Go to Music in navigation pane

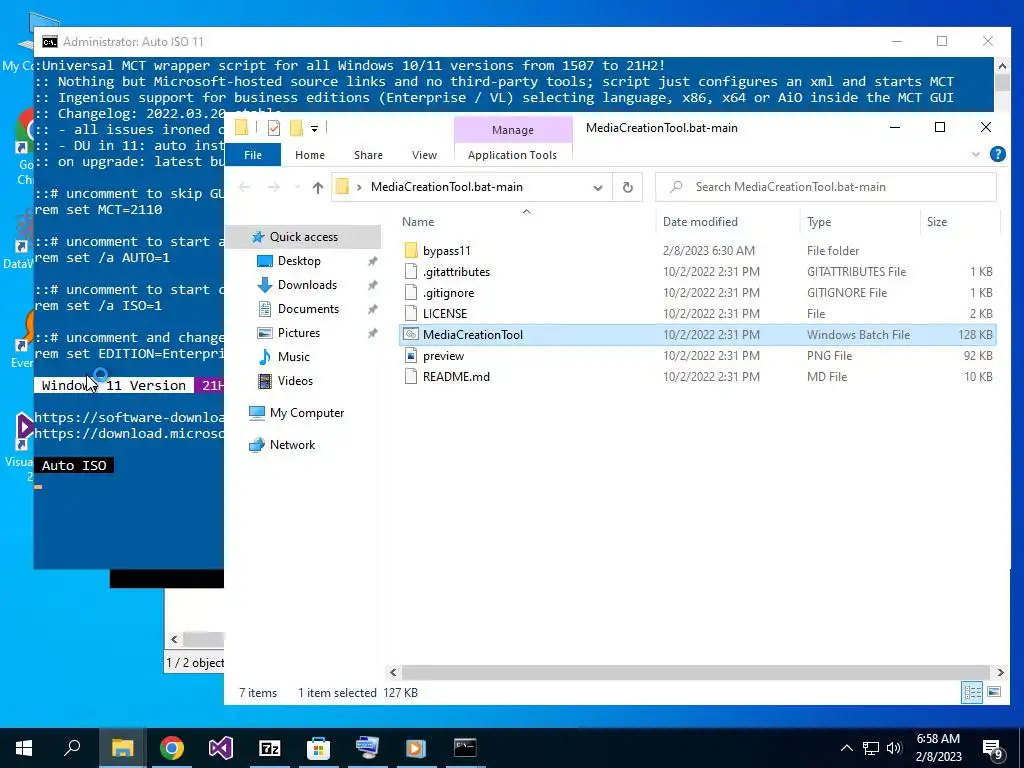coord(293,357)
